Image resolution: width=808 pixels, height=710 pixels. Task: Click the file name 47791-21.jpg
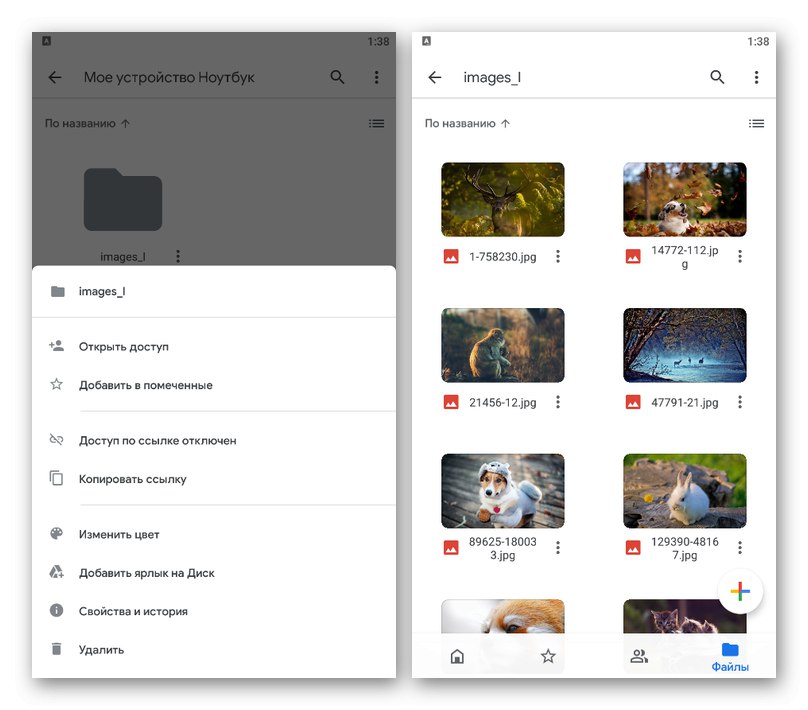684,402
